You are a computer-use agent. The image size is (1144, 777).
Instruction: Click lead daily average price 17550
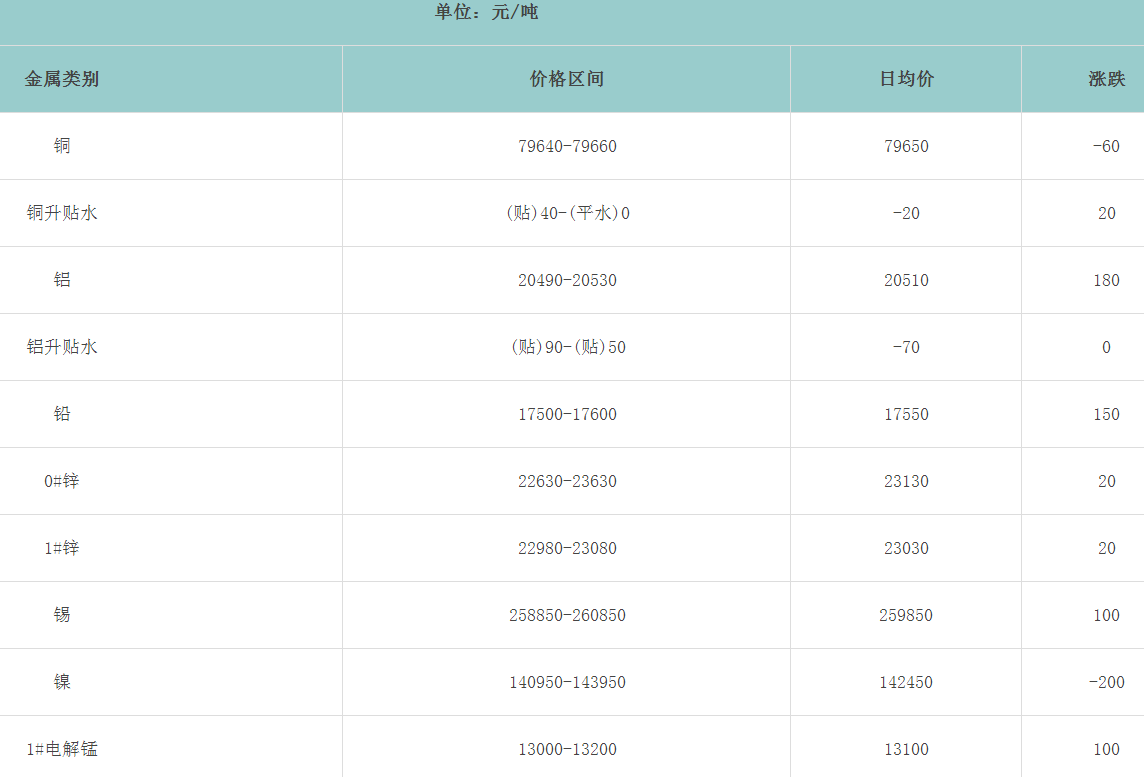[906, 414]
